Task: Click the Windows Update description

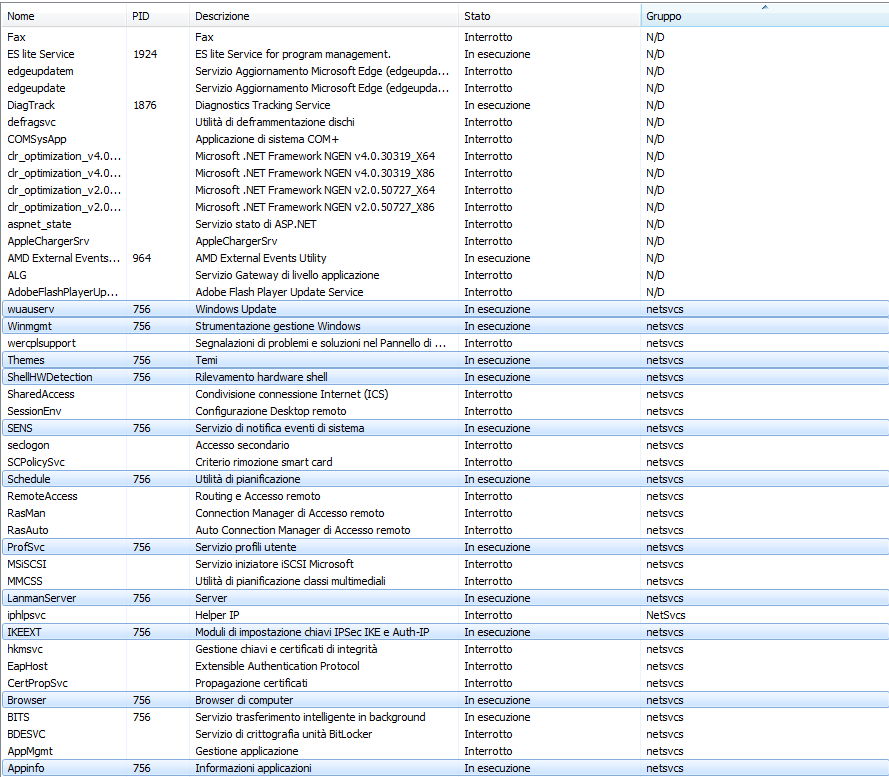Action: pyautogui.click(x=236, y=310)
